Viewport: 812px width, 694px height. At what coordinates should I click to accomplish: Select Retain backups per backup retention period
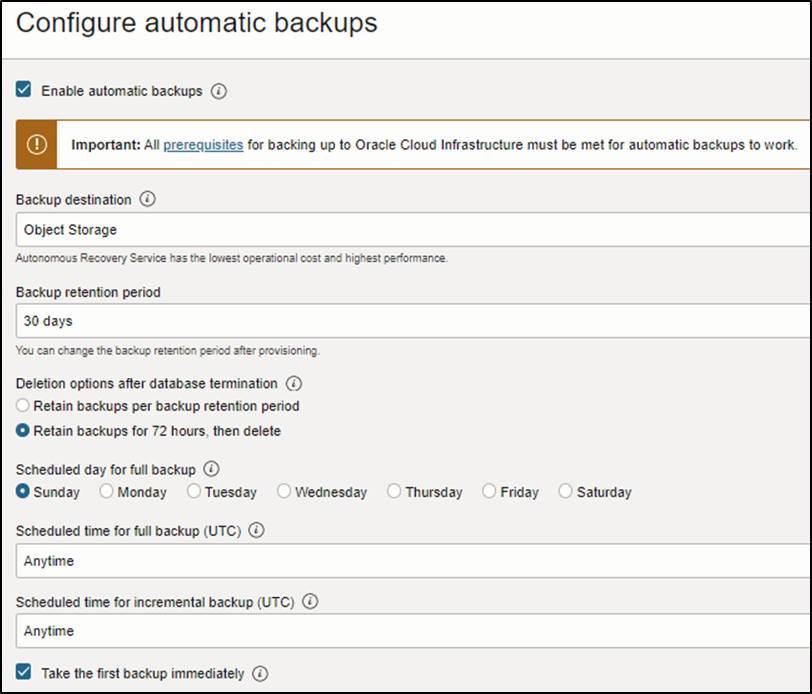[x=23, y=406]
